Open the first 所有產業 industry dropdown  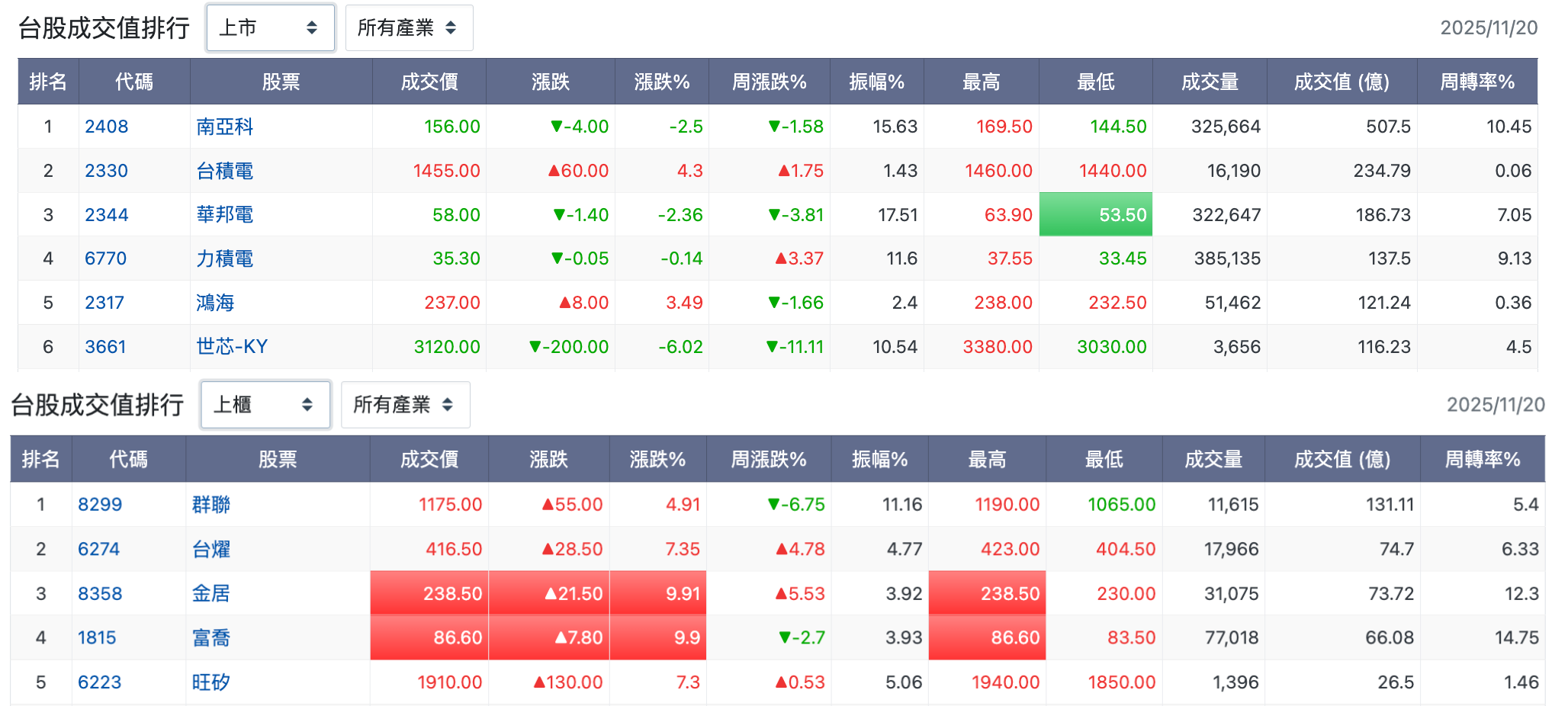[409, 28]
